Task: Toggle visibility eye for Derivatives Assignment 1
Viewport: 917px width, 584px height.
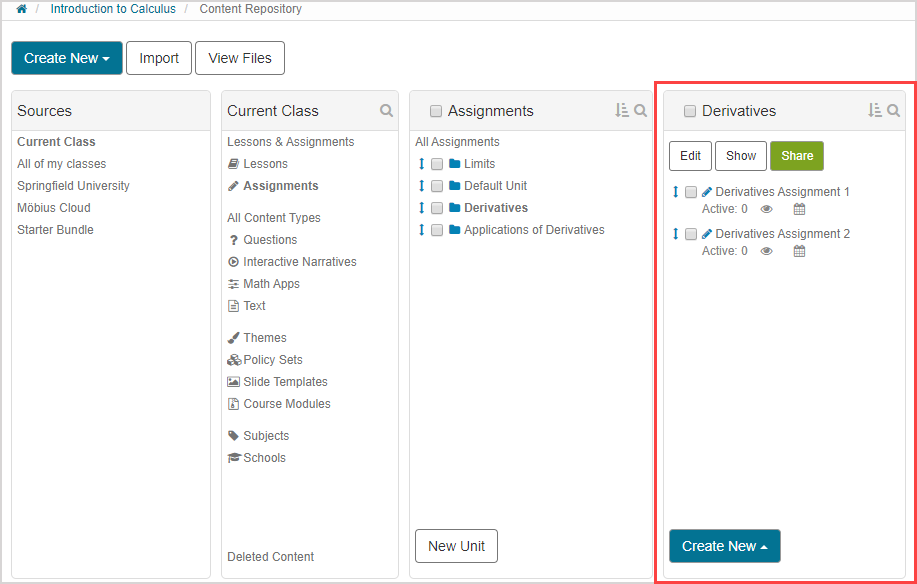Action: pos(767,210)
